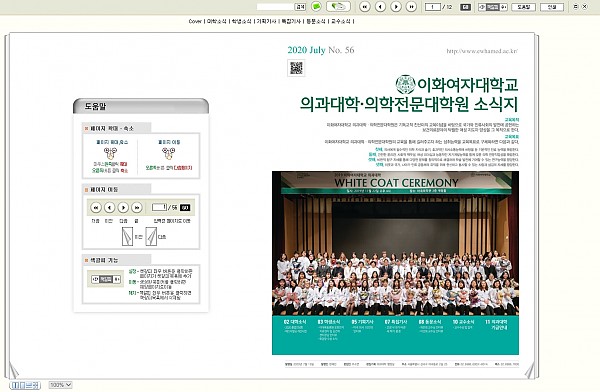Click the QR code on the cover

pos(296,68)
